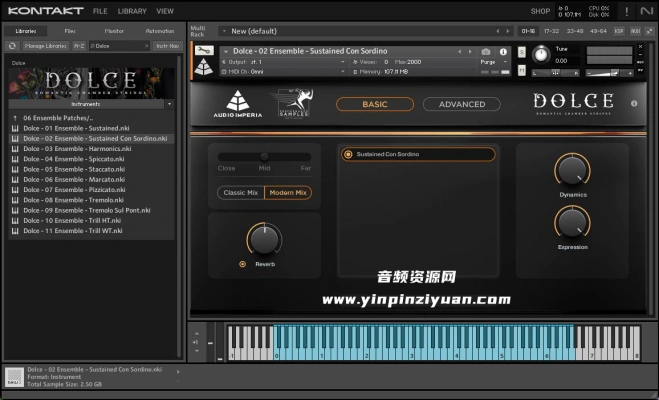
Task: Toggle A-Z library sorting
Action: click(79, 46)
